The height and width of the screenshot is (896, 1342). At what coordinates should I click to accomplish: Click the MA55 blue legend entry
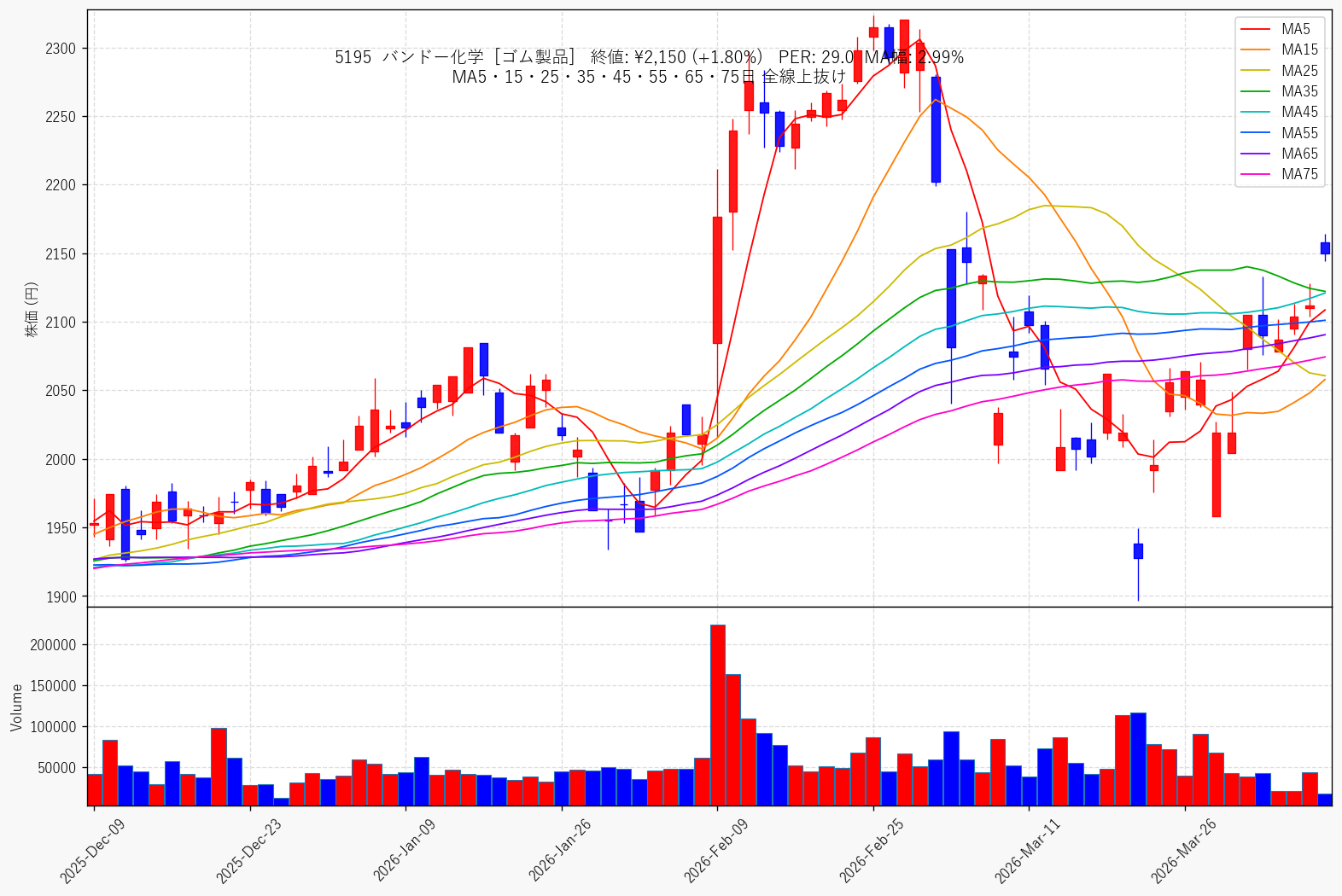pos(1279,133)
